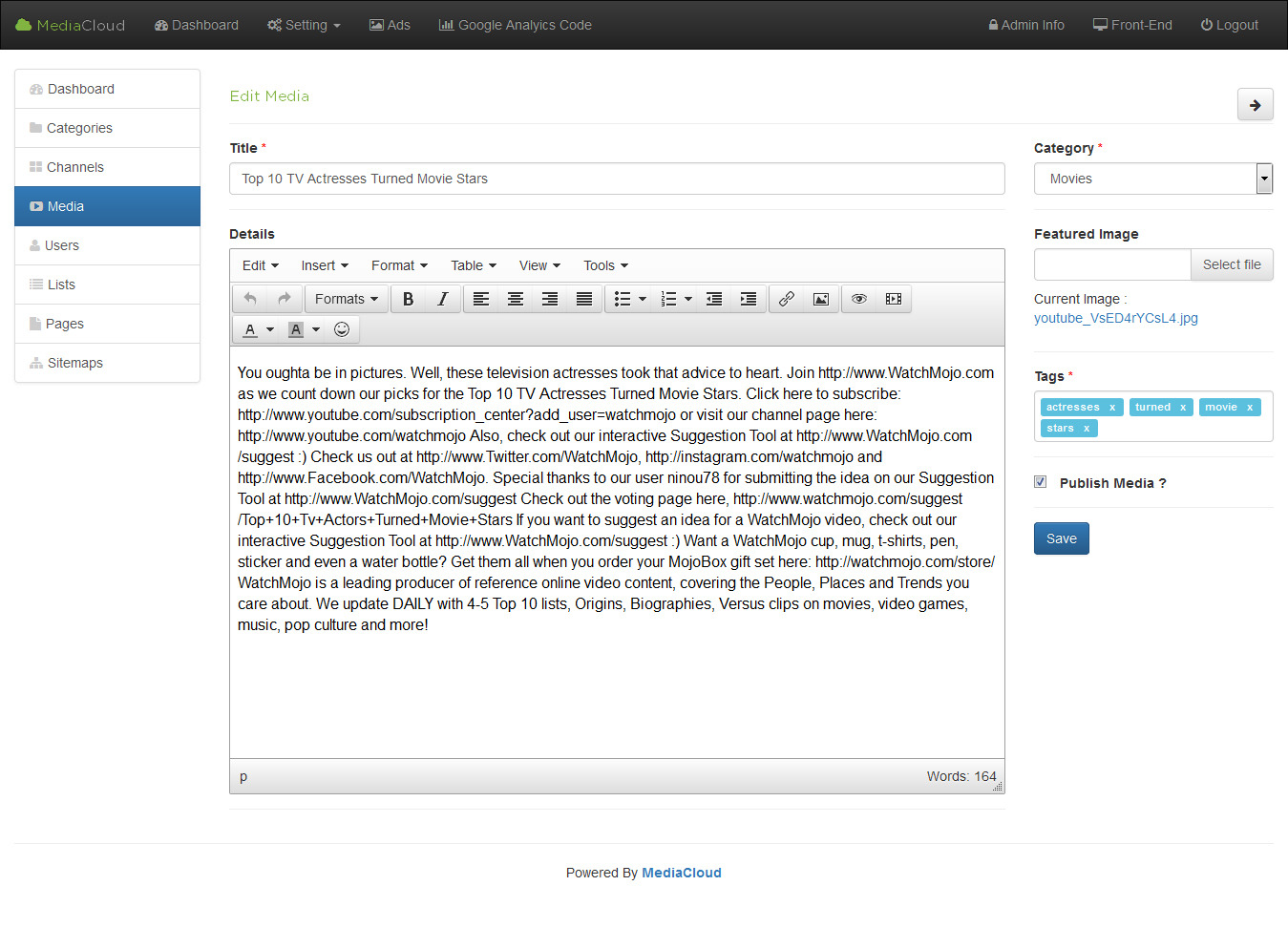Viewport: 1288px width, 949px height.
Task: Insert an image using the toolbar icon
Action: 821,299
